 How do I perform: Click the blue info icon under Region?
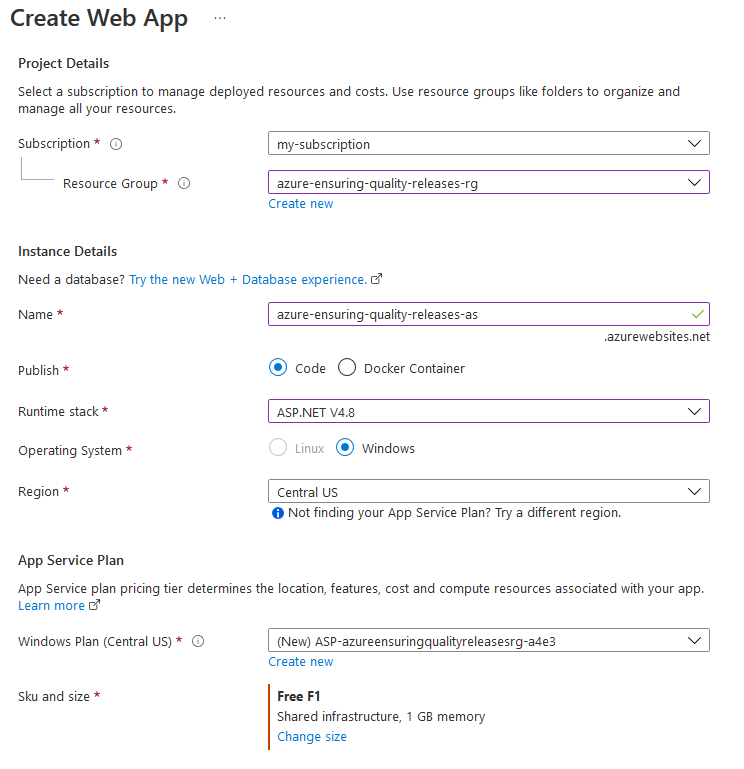click(278, 513)
